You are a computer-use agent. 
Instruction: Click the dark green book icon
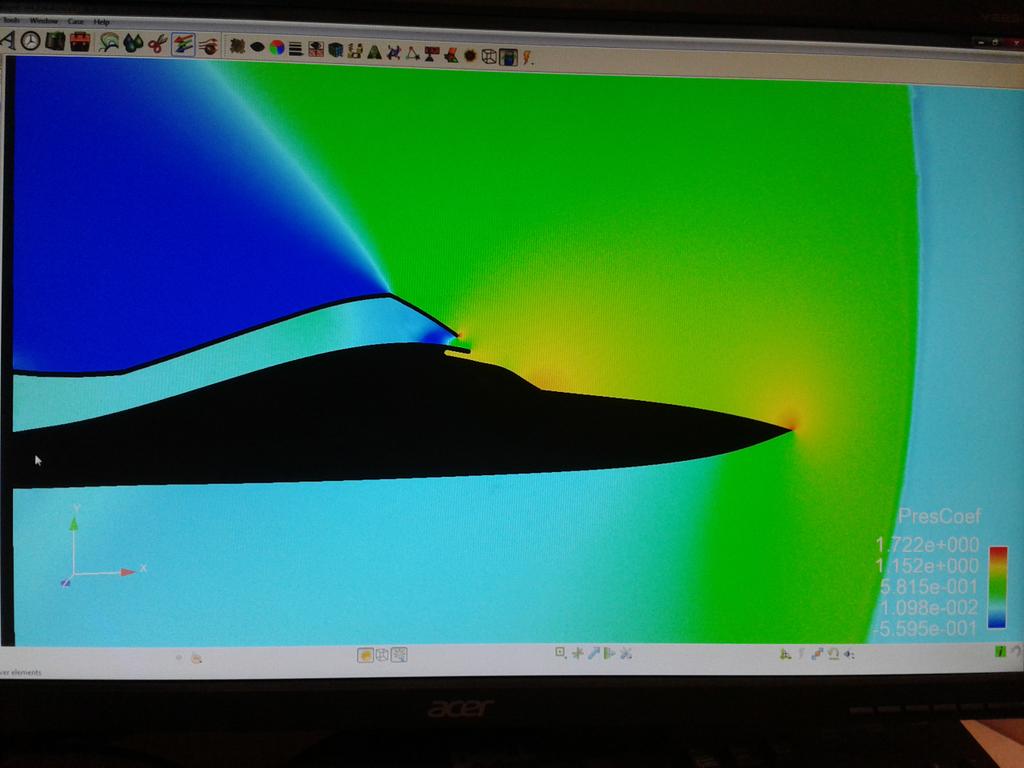[56, 42]
